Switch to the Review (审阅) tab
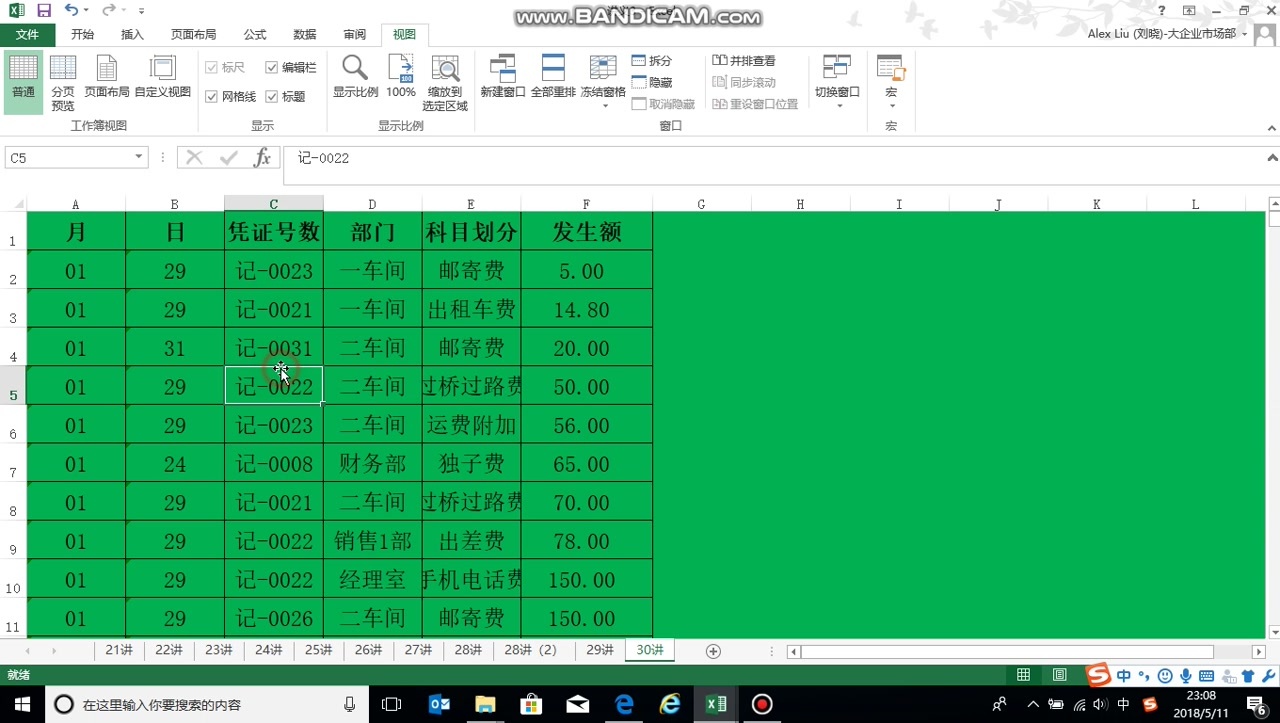Screen dimensions: 1280x723 (355, 34)
